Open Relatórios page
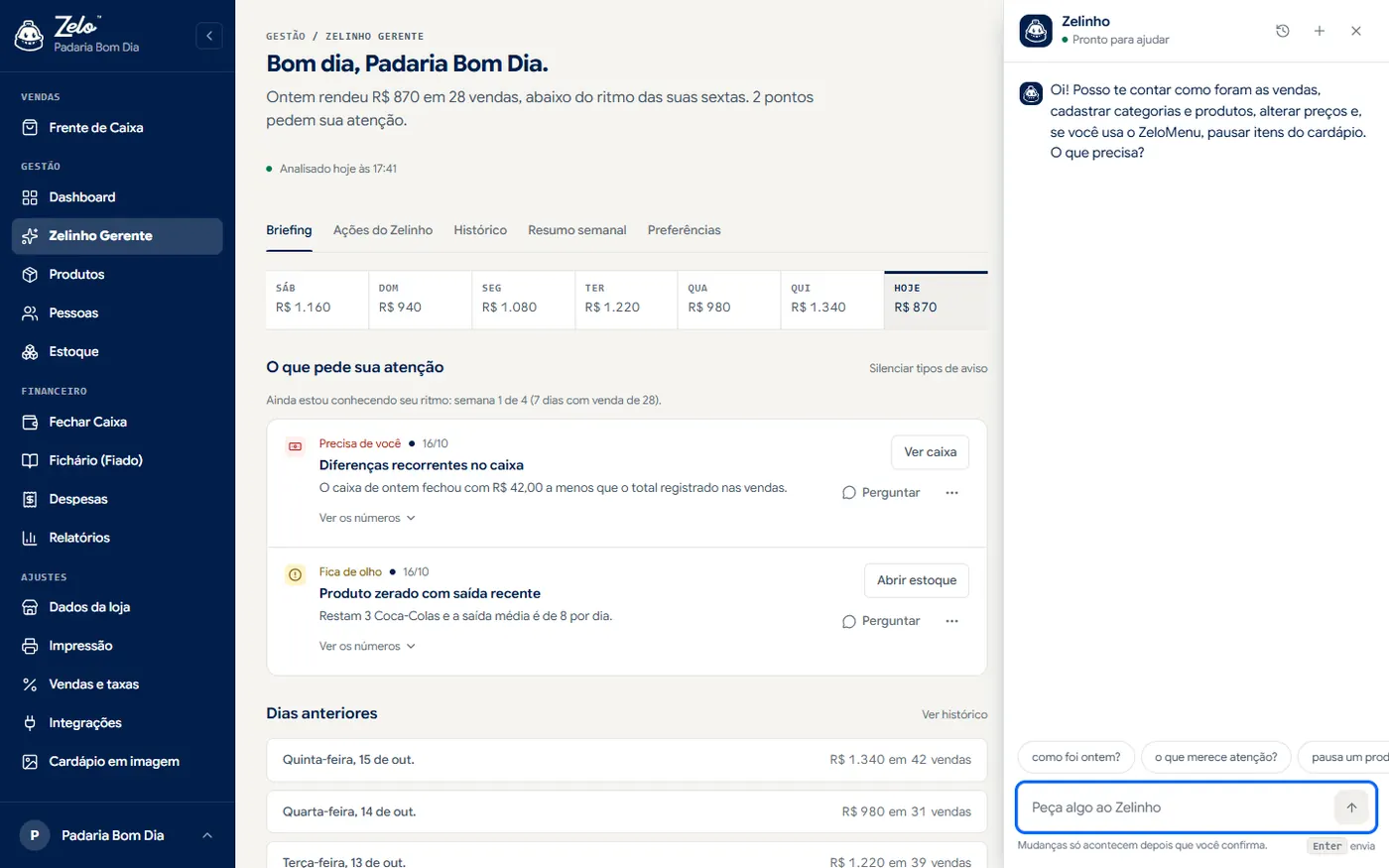Screen dimensions: 1389x868 tap(117, 539)
